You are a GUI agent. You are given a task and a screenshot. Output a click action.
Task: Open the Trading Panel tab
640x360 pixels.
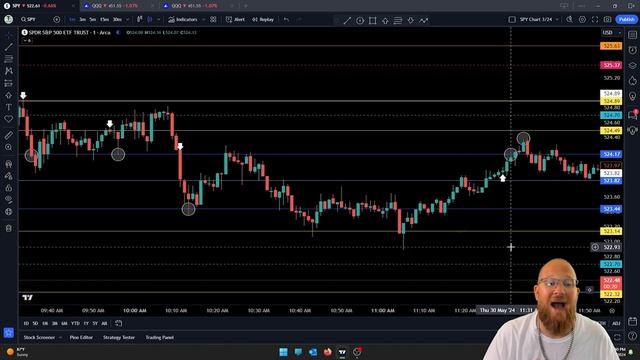(160, 337)
